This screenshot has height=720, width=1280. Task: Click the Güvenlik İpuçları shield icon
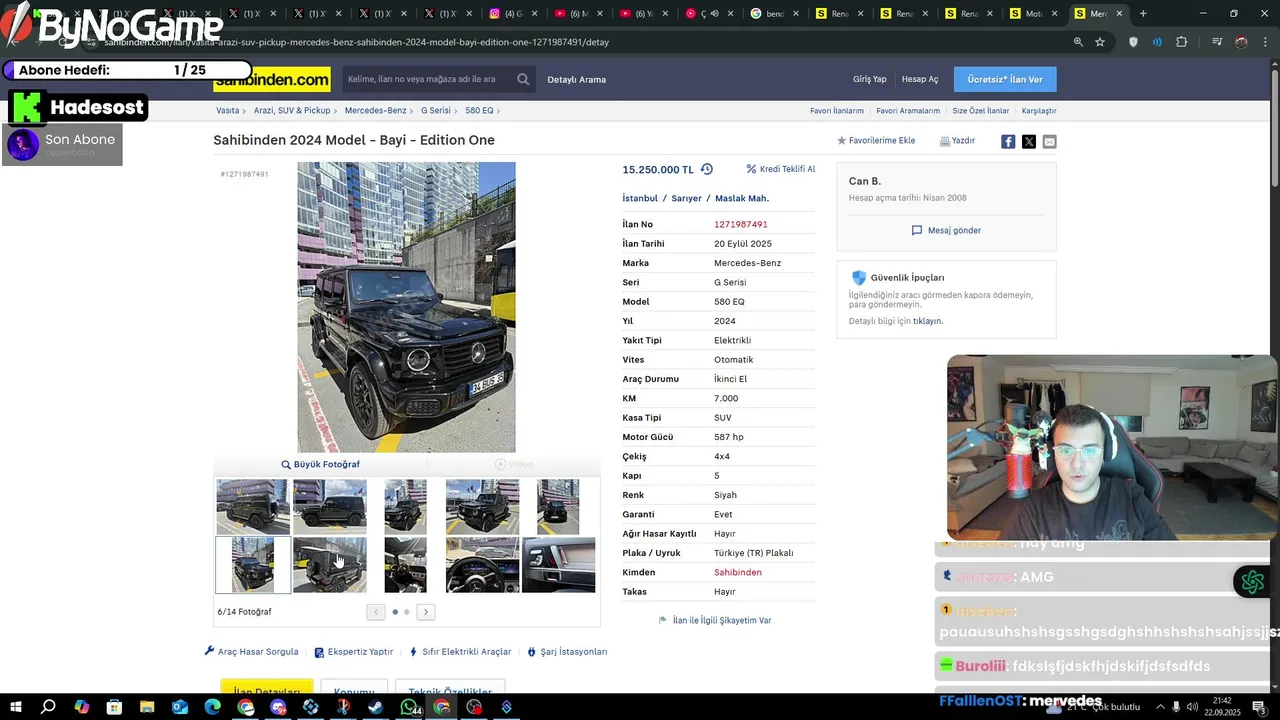(x=858, y=277)
